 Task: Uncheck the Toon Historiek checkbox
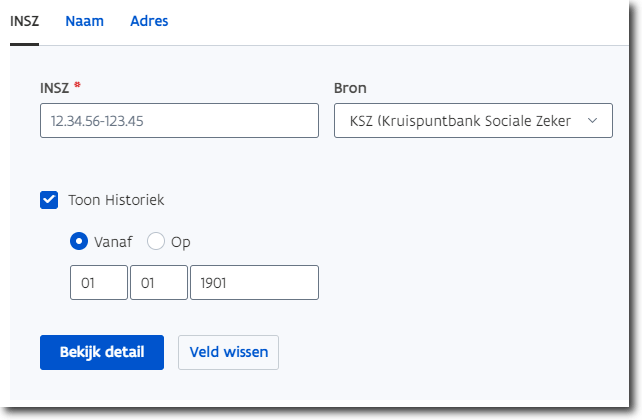click(49, 200)
